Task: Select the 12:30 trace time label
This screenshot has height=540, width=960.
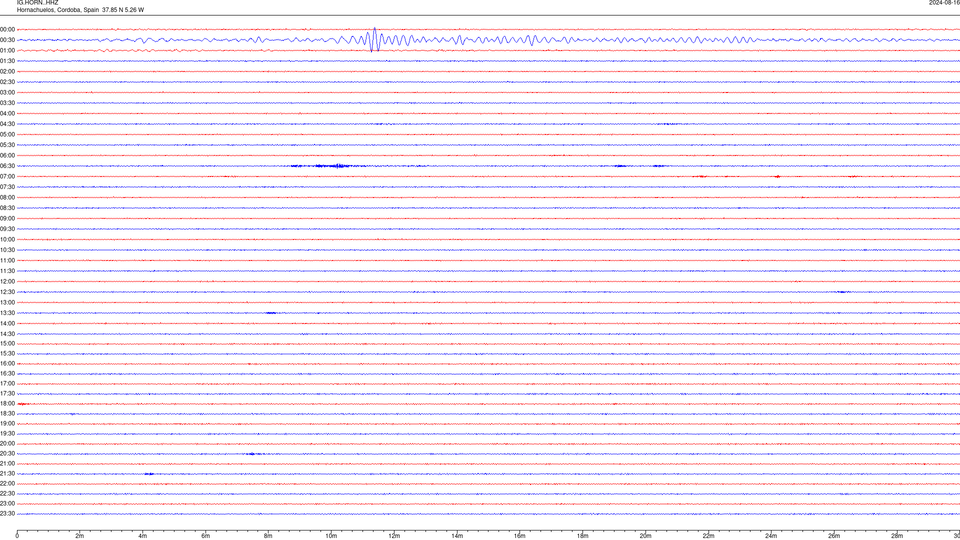Action: coord(7,292)
